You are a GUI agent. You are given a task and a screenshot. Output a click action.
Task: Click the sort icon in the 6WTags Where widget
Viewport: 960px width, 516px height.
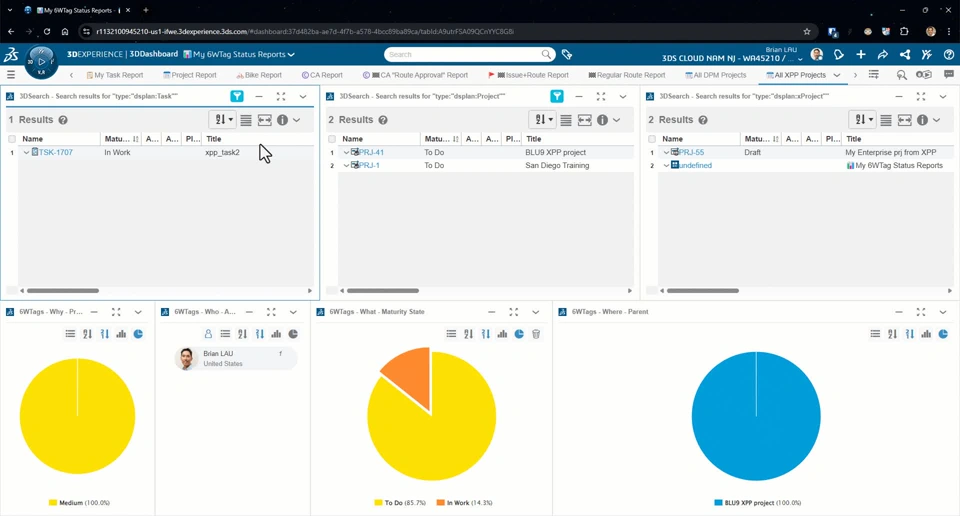click(x=892, y=334)
